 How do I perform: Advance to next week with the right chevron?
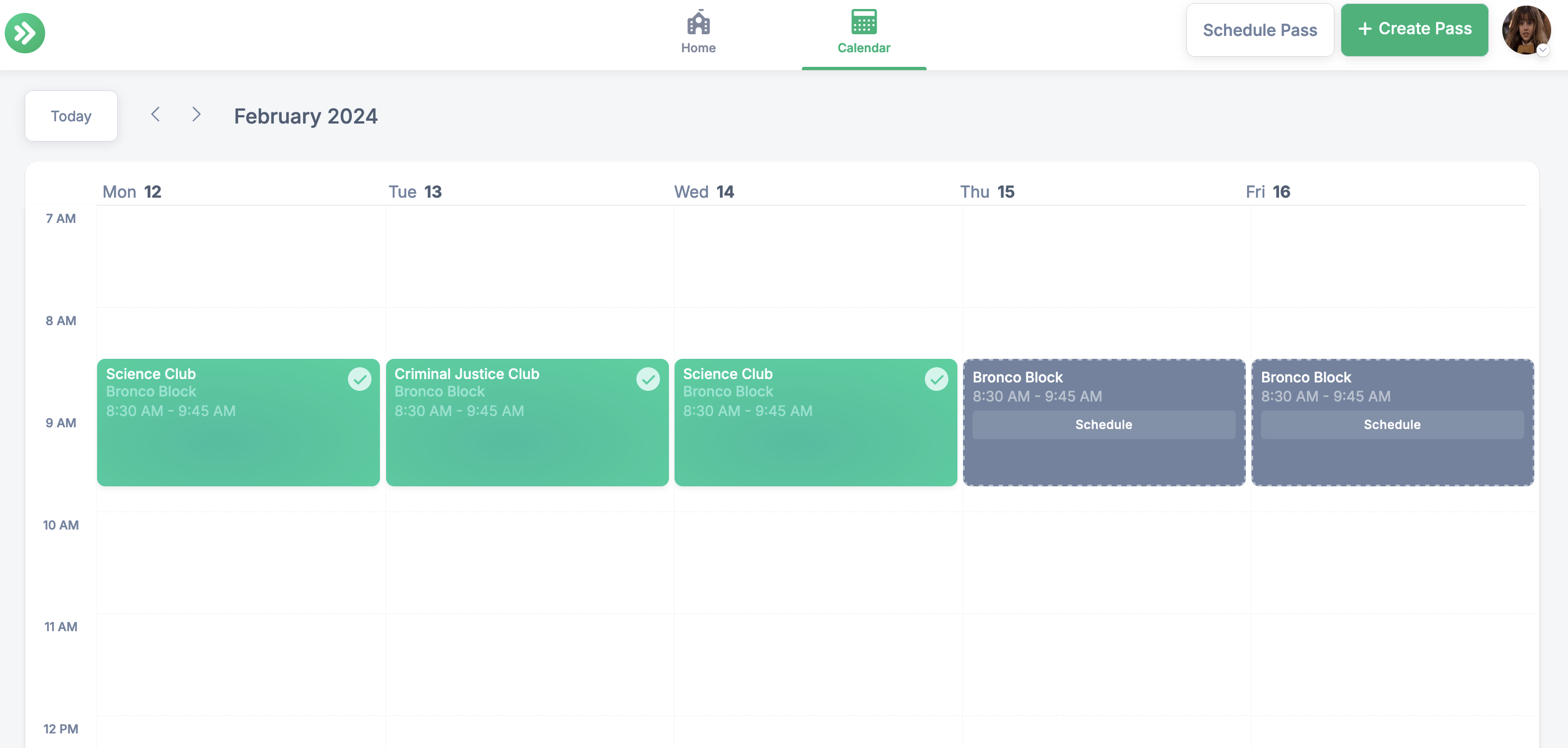coord(196,115)
